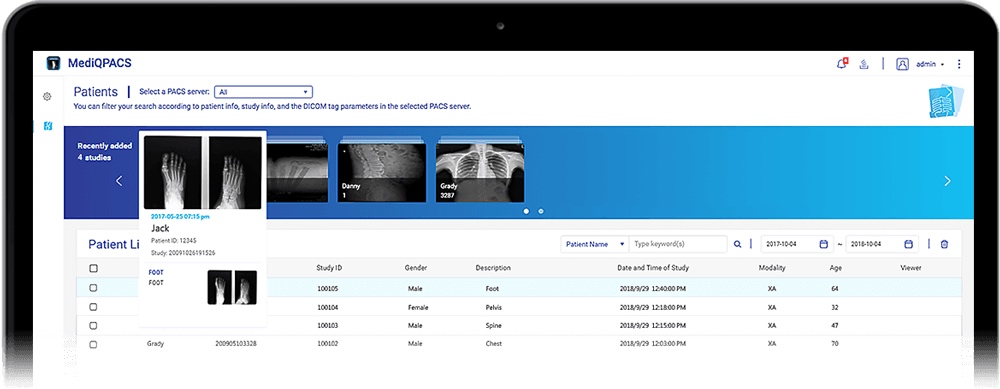
Task: Open the Patient Name filter dropdown
Action: 595,244
